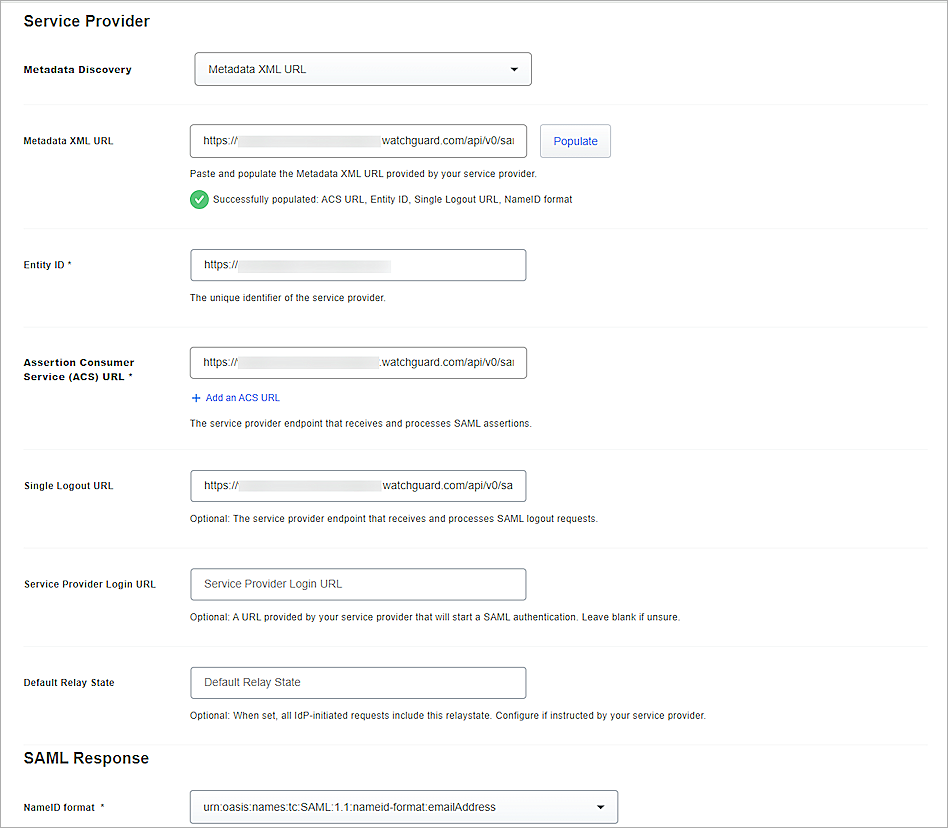The image size is (948, 828).
Task: Click the plus icon beside Add an ACS URL
Action: pyautogui.click(x=197, y=397)
